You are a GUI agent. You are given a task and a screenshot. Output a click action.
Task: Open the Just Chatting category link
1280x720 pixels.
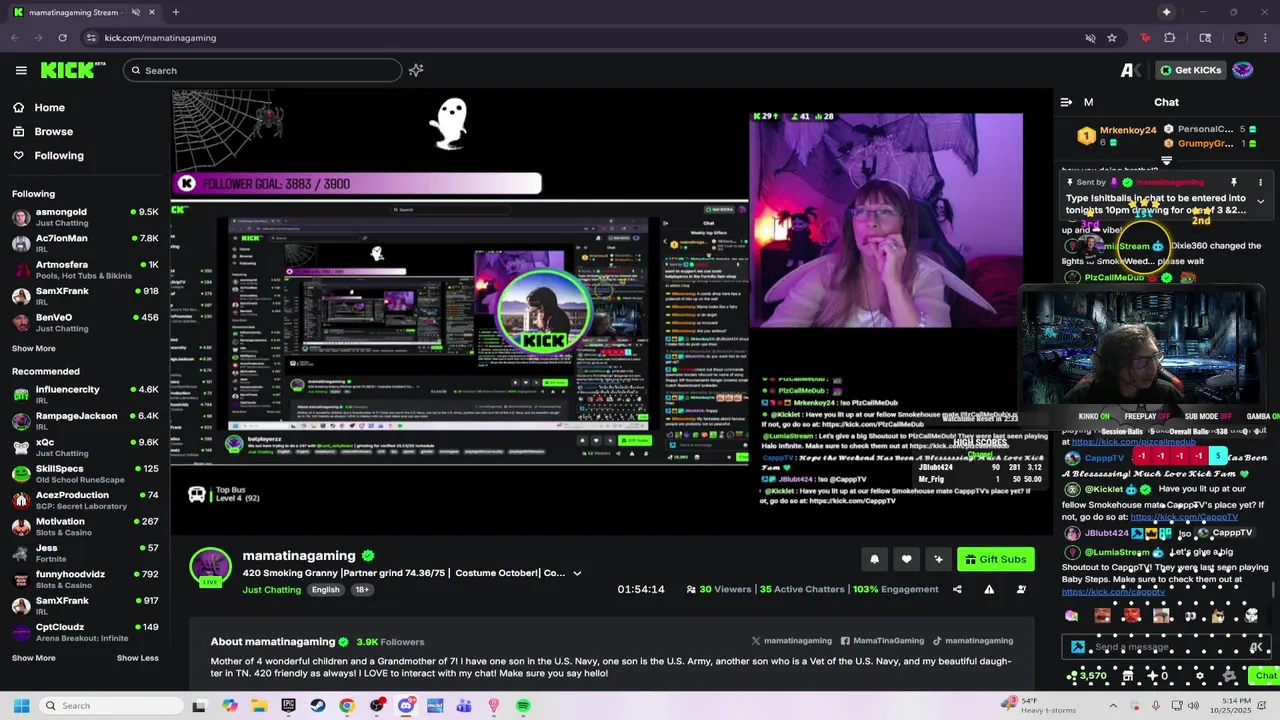point(271,590)
